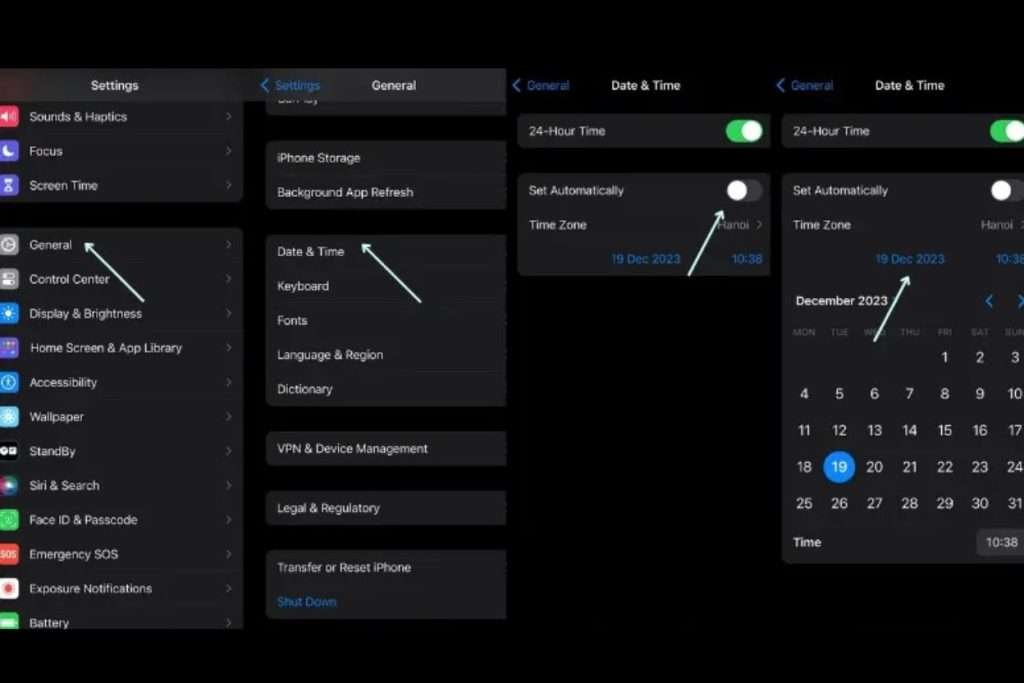
Task: Go to previous month in calendar
Action: click(989, 301)
